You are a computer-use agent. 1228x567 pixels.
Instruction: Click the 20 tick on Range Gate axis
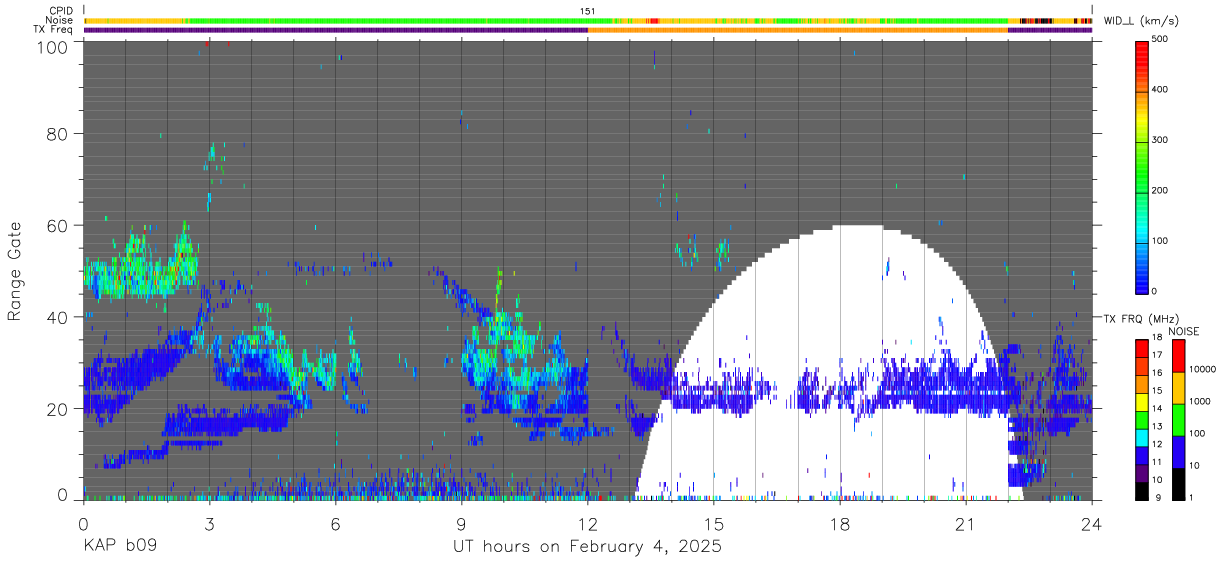click(x=58, y=408)
